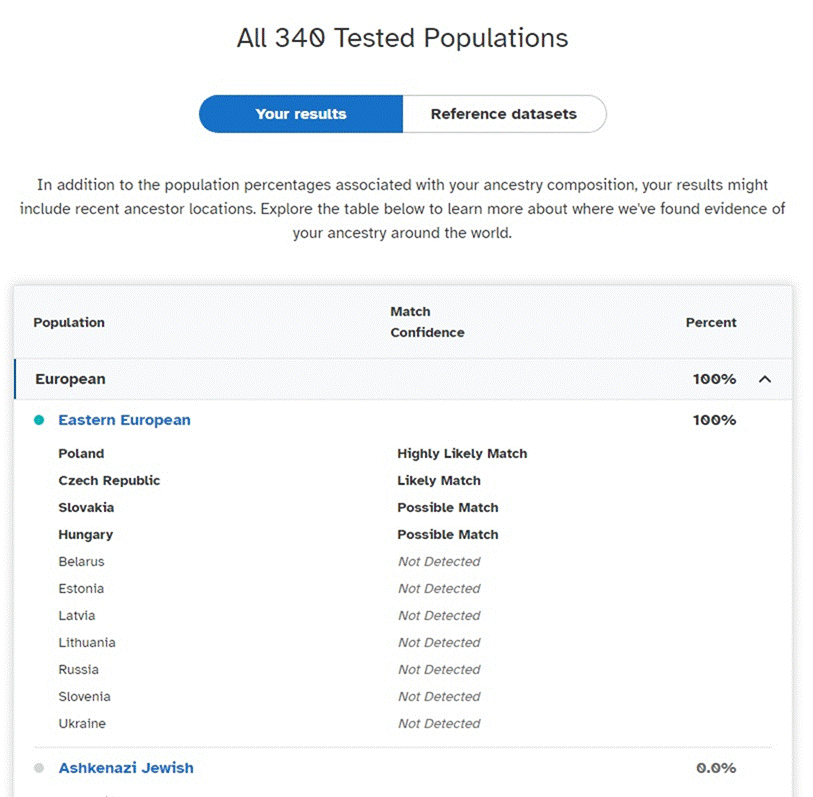
Task: Open the Eastern European link
Action: point(124,420)
